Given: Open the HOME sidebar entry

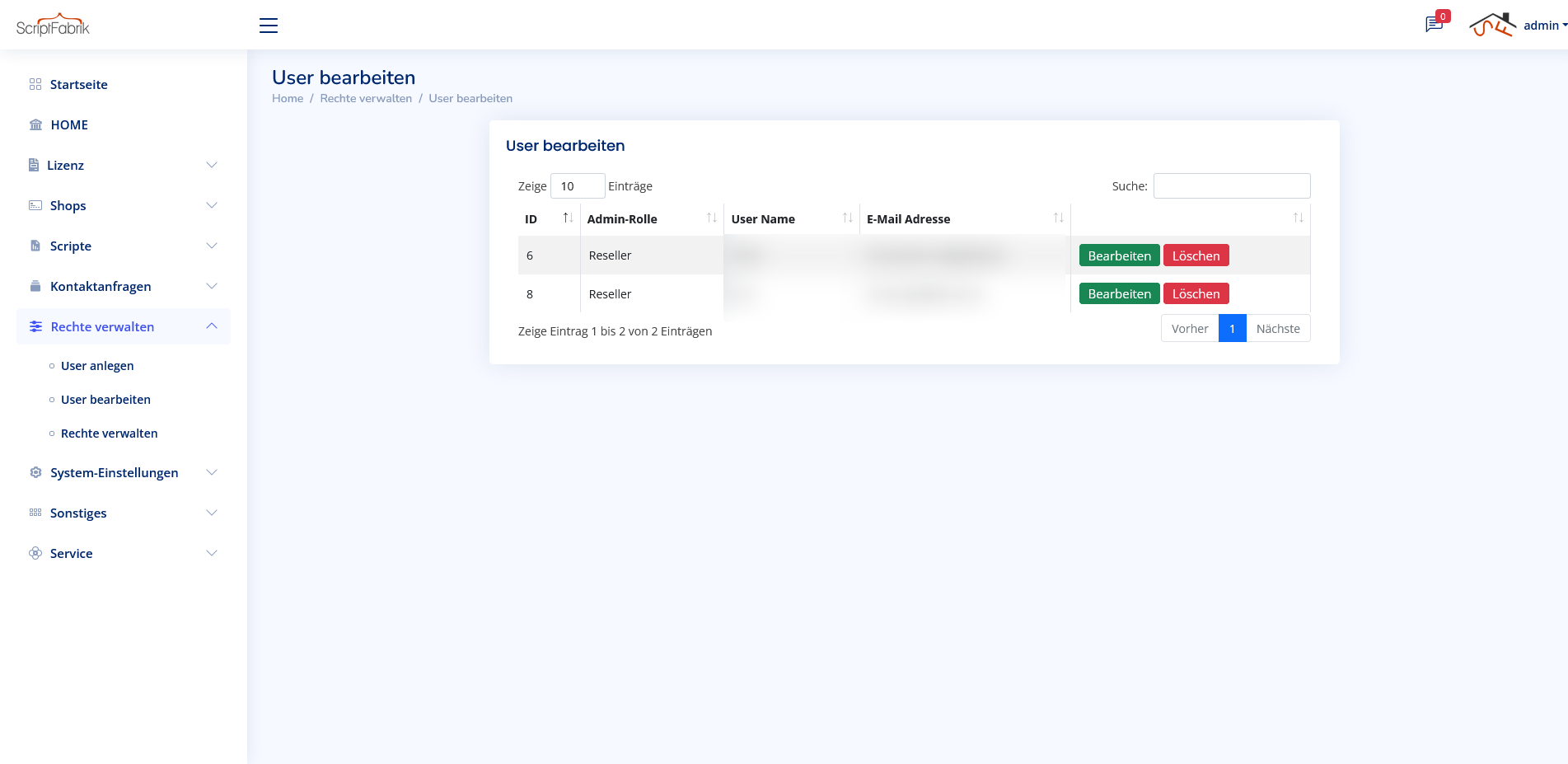Looking at the screenshot, I should (69, 124).
